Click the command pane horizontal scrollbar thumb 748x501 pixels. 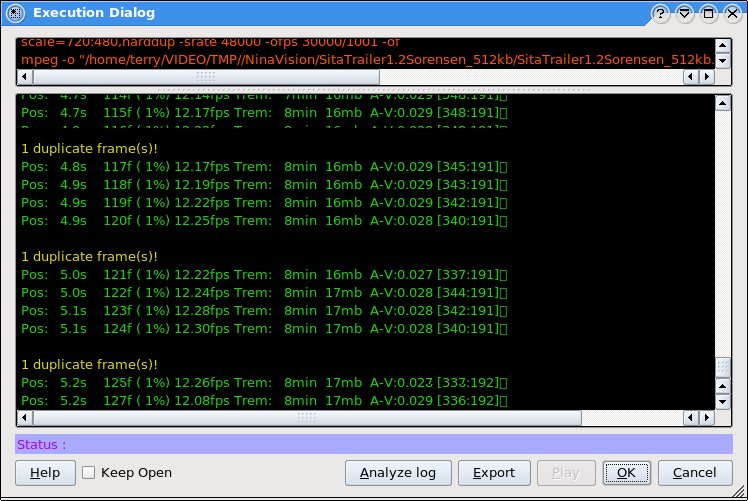pos(206,76)
